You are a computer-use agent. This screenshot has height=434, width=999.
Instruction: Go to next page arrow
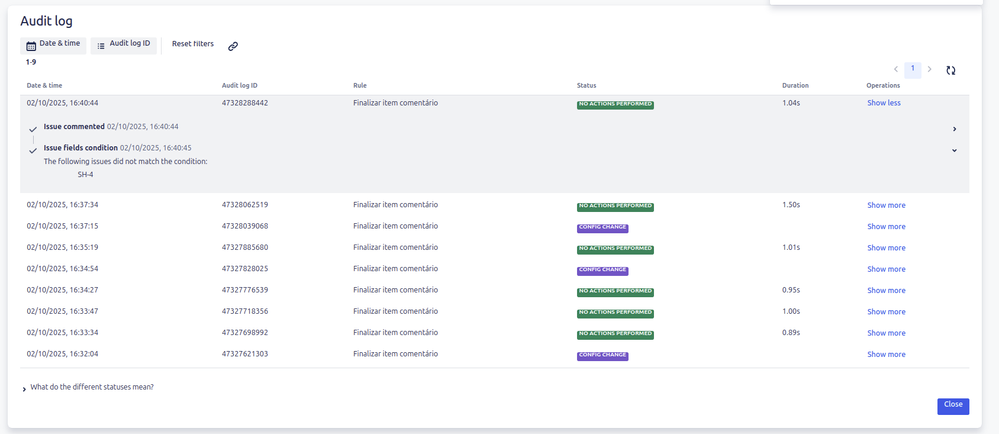(x=930, y=69)
